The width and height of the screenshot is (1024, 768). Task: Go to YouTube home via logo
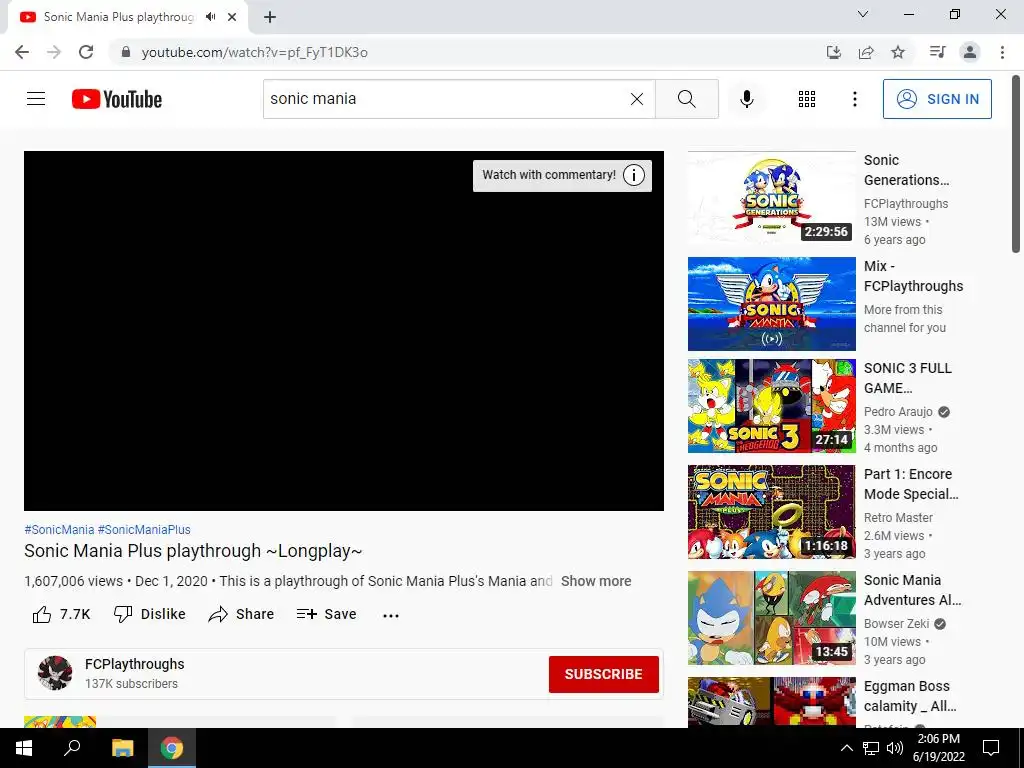117,99
